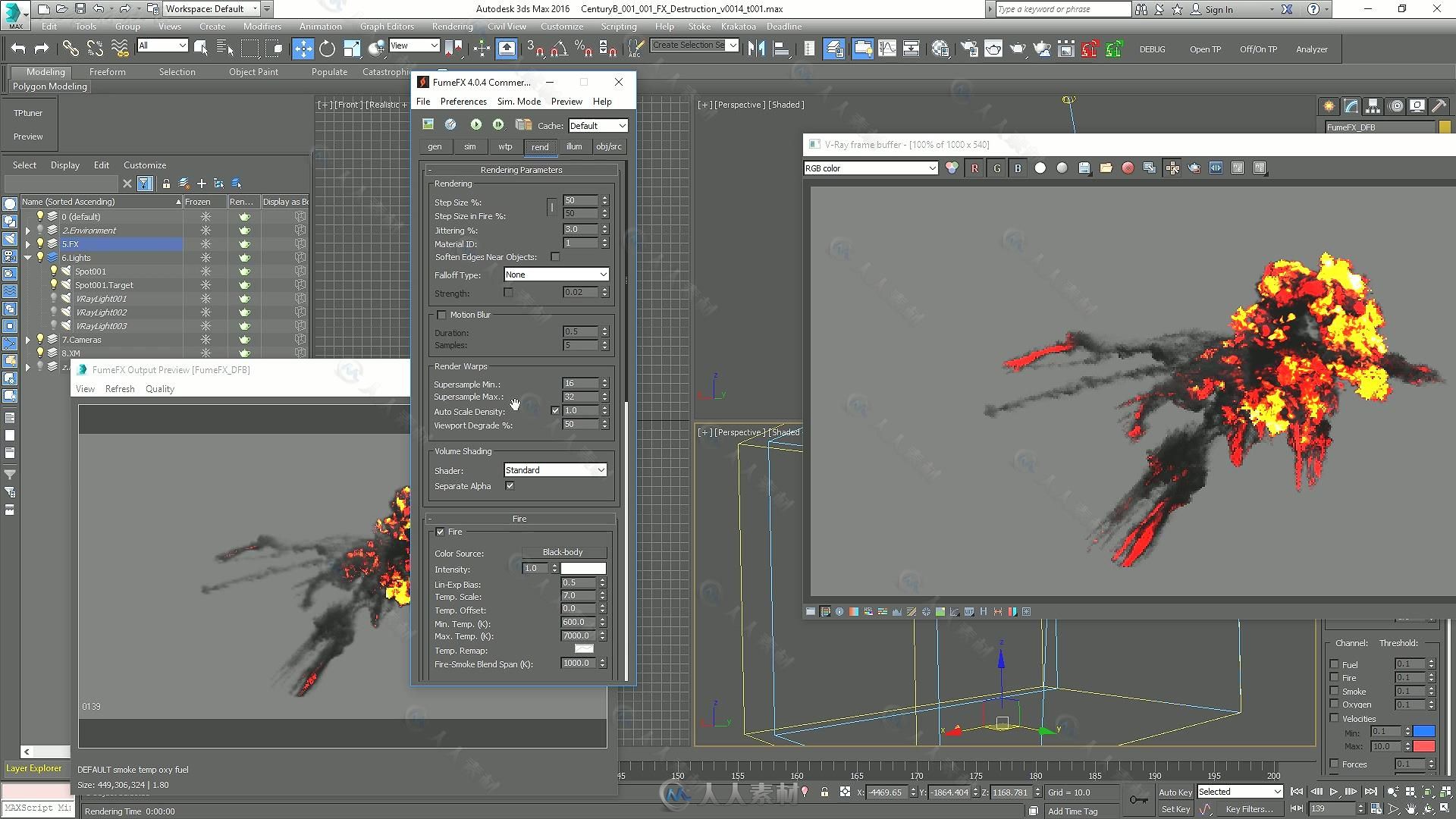This screenshot has width=1456, height=819.
Task: Clear image in V-Ray frame buffer
Action: click(1128, 168)
